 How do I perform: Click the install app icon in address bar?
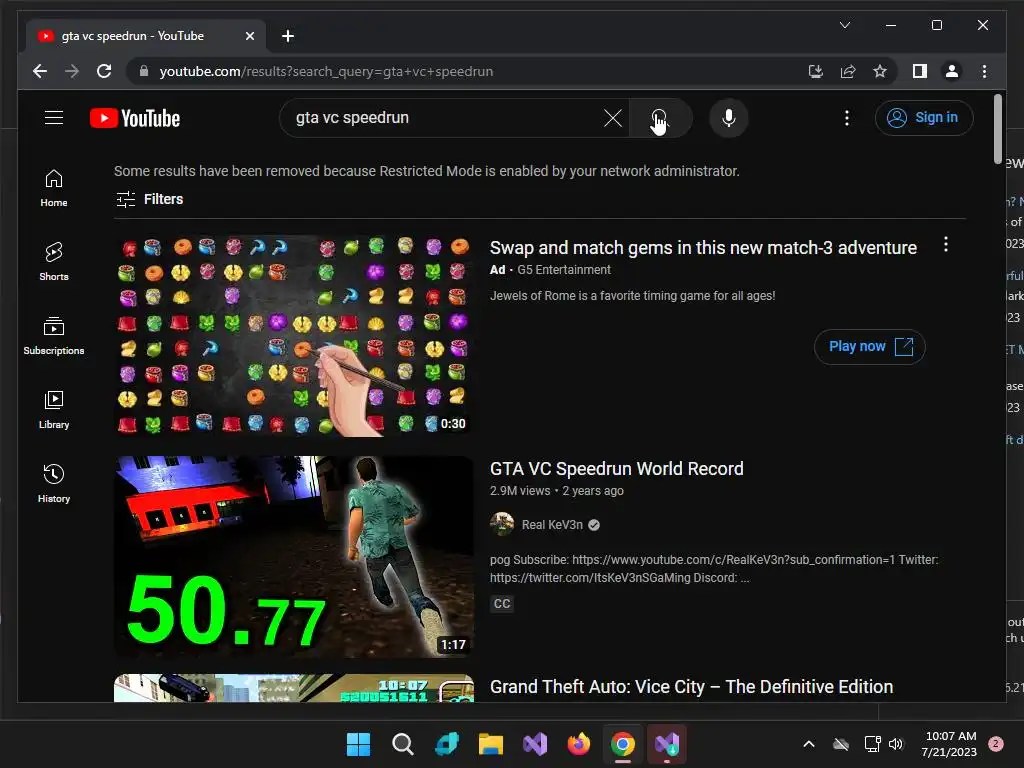click(815, 71)
